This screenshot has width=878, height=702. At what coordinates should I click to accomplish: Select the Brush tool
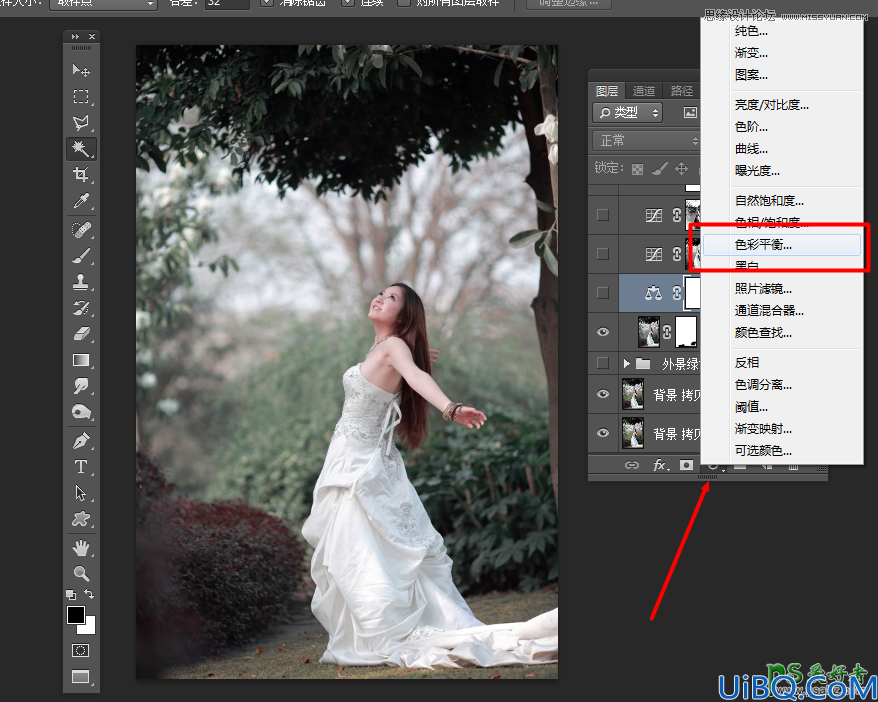pos(81,256)
